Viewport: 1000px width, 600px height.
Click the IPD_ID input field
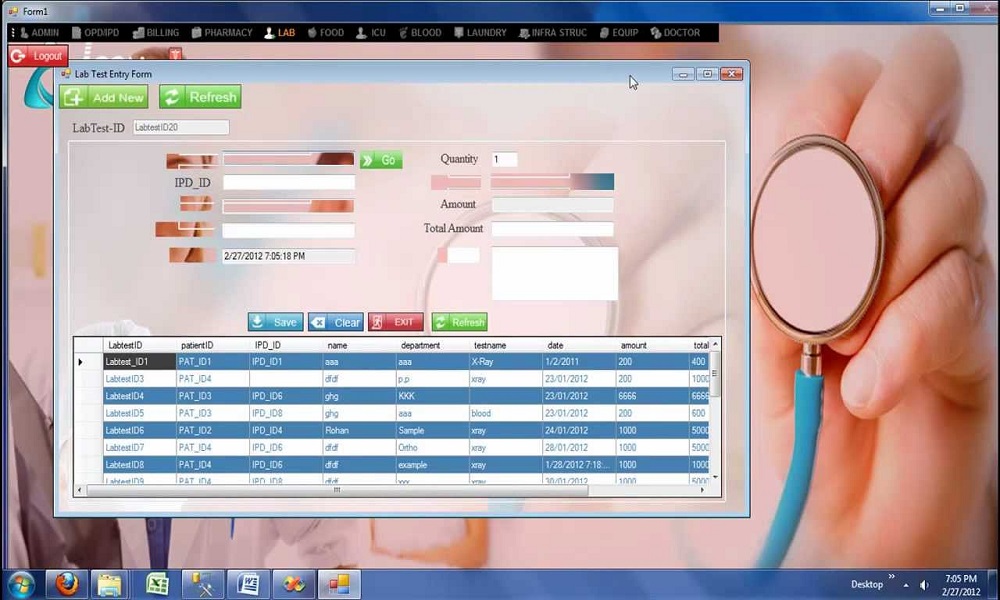pos(288,183)
